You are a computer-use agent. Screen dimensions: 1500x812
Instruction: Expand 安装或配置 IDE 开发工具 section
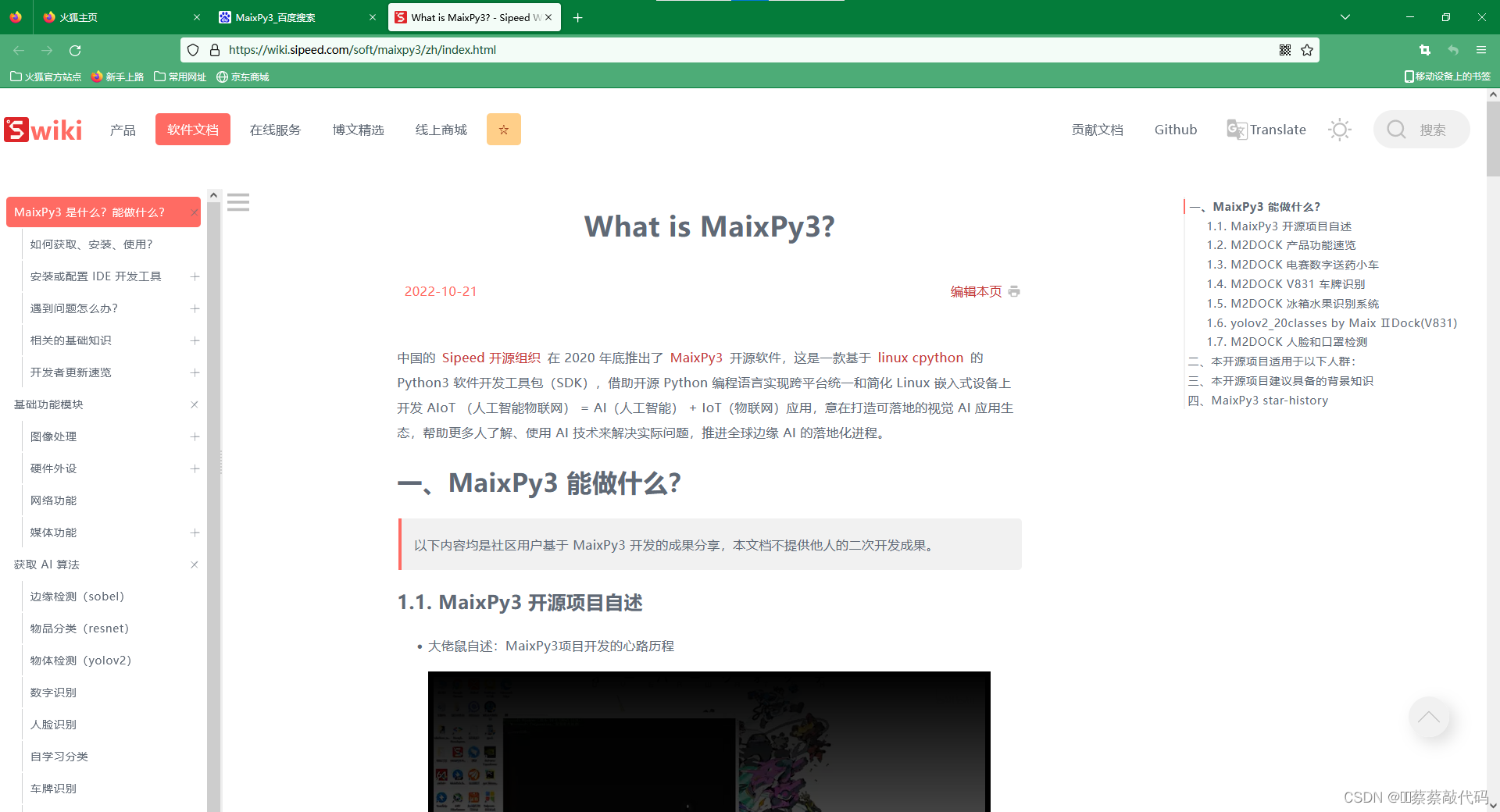195,276
